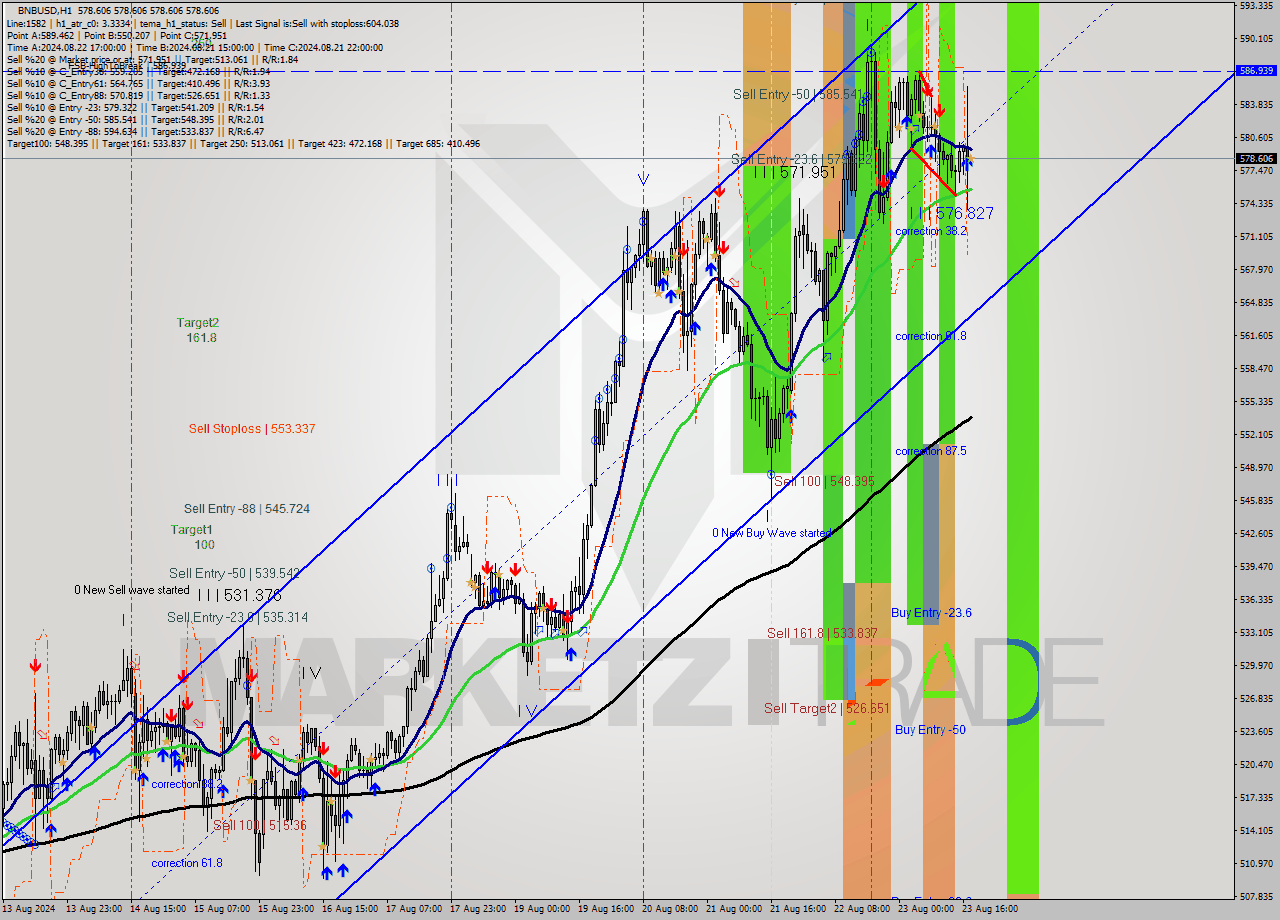Click the current price tag 578.606 on axis
Screen dimensions: 1280x920
(1256, 158)
